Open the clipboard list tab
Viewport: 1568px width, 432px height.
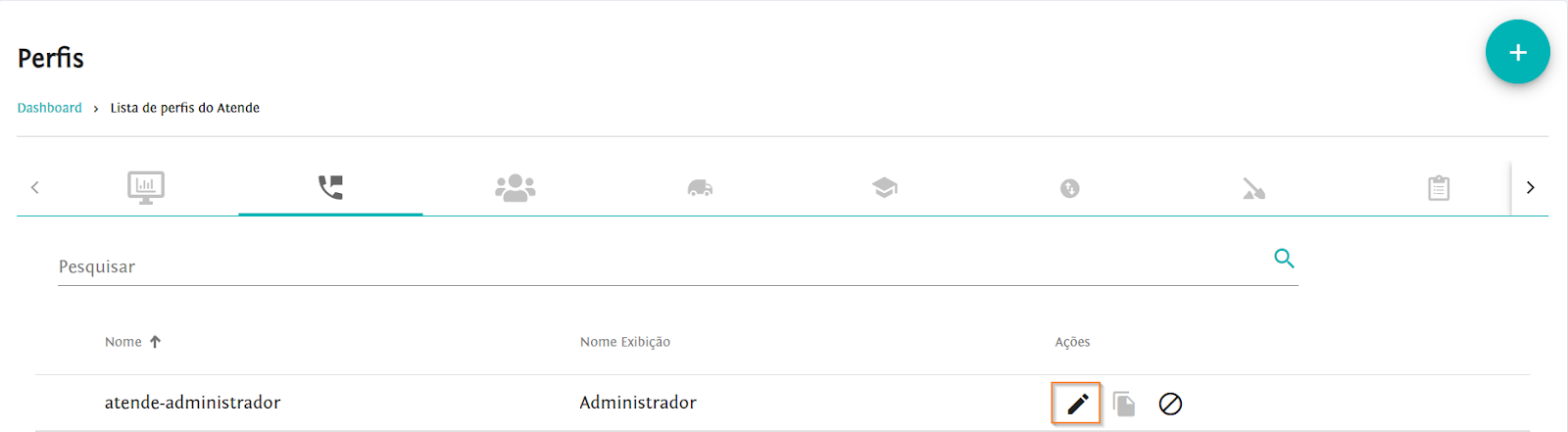(1439, 188)
